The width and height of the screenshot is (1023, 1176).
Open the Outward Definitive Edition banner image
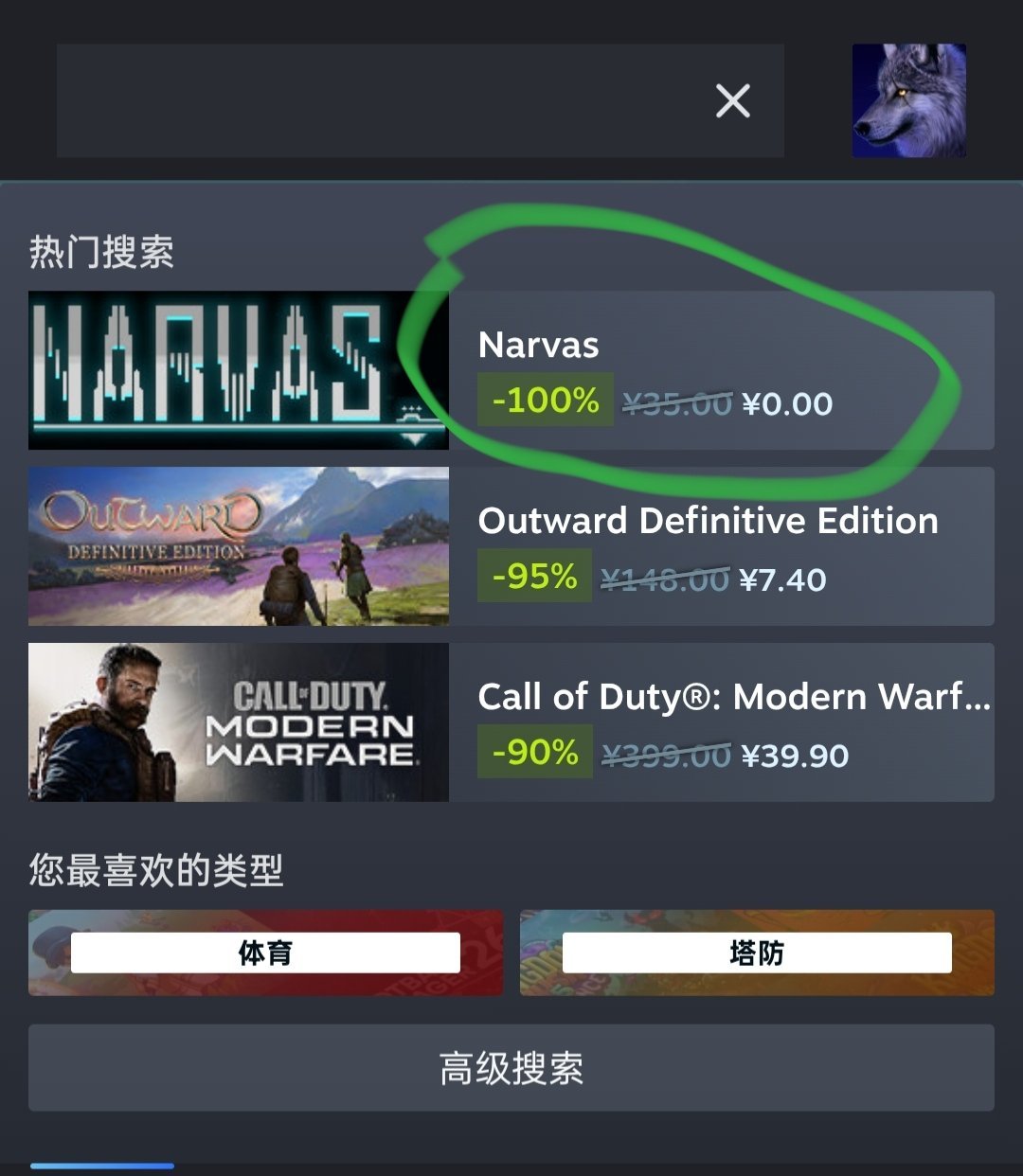[x=239, y=546]
